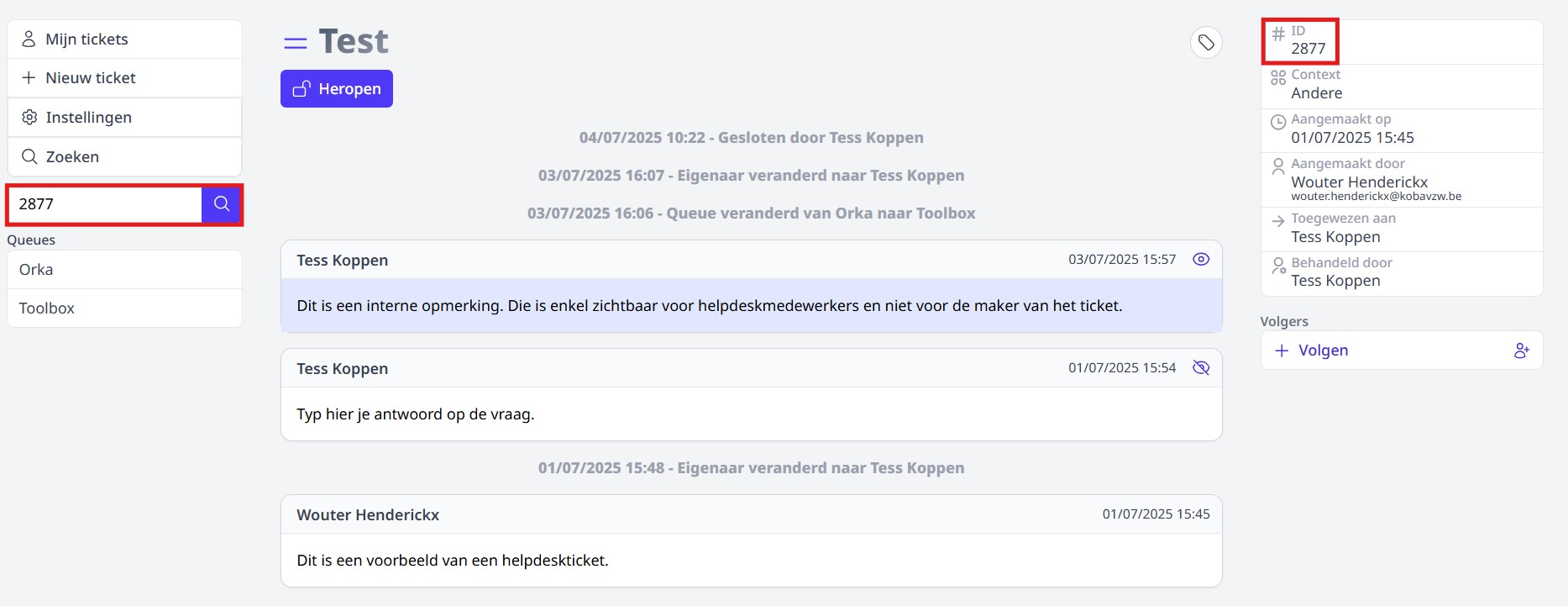Click the clock icon at Aangemaakt op

(1278, 122)
